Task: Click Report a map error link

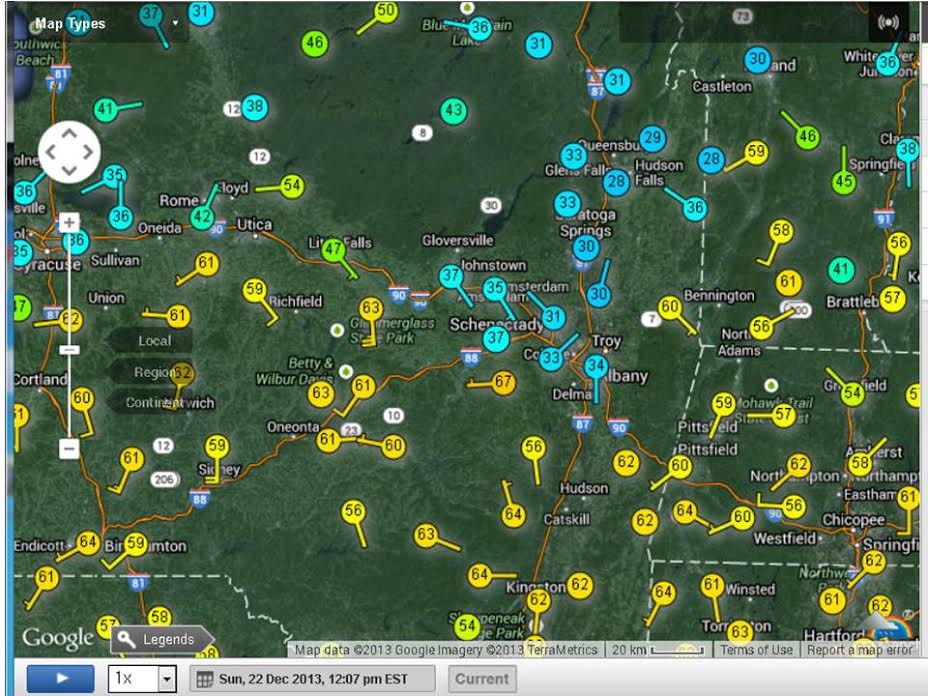Action: coord(859,650)
